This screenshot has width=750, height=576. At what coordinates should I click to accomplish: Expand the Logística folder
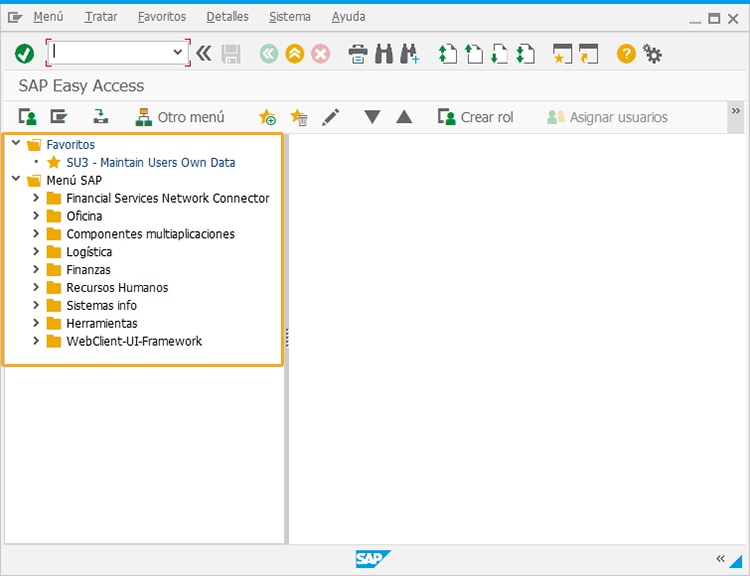36,251
